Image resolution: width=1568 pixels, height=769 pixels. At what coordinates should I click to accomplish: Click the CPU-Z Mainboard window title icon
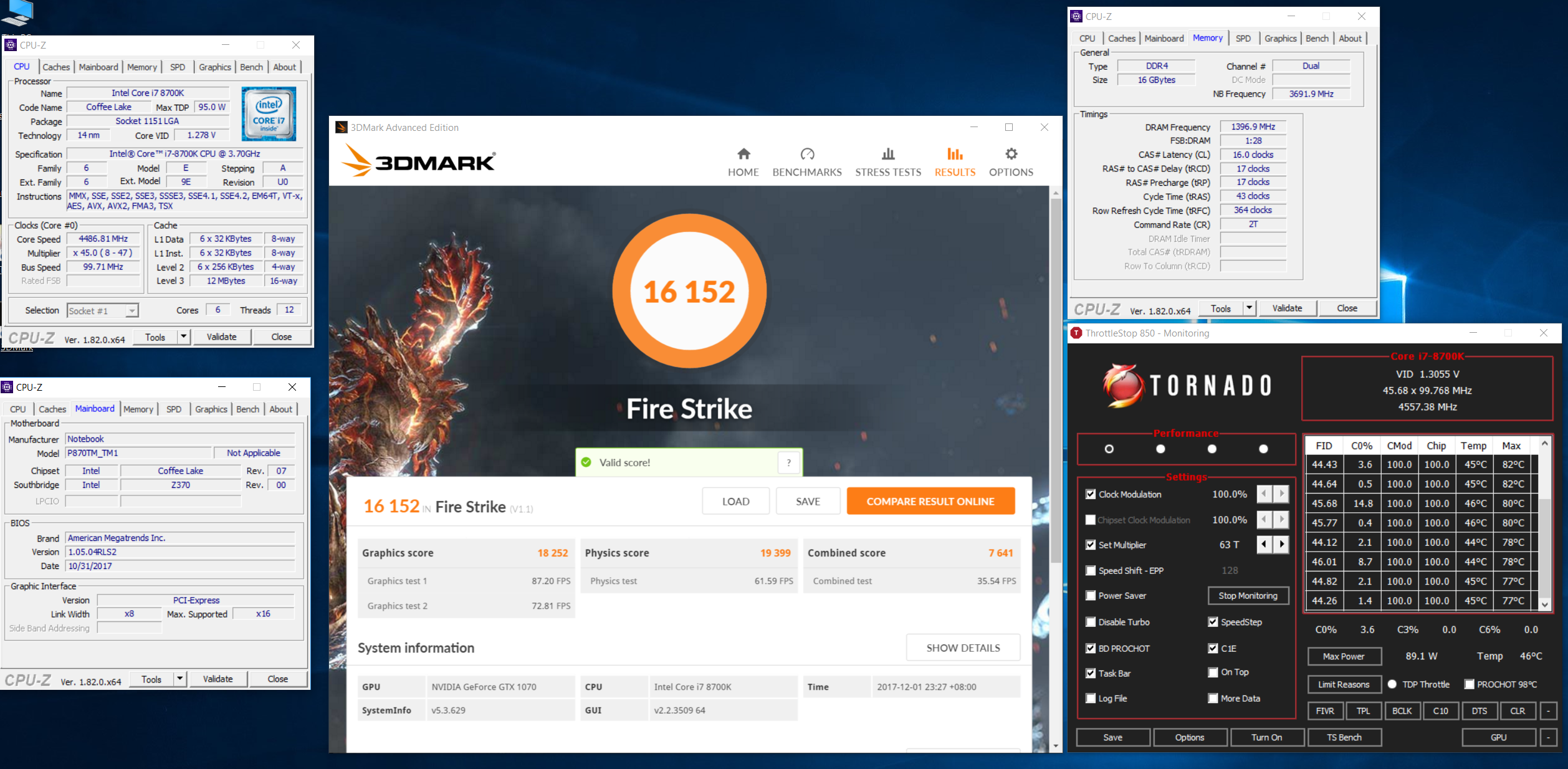pos(7,387)
